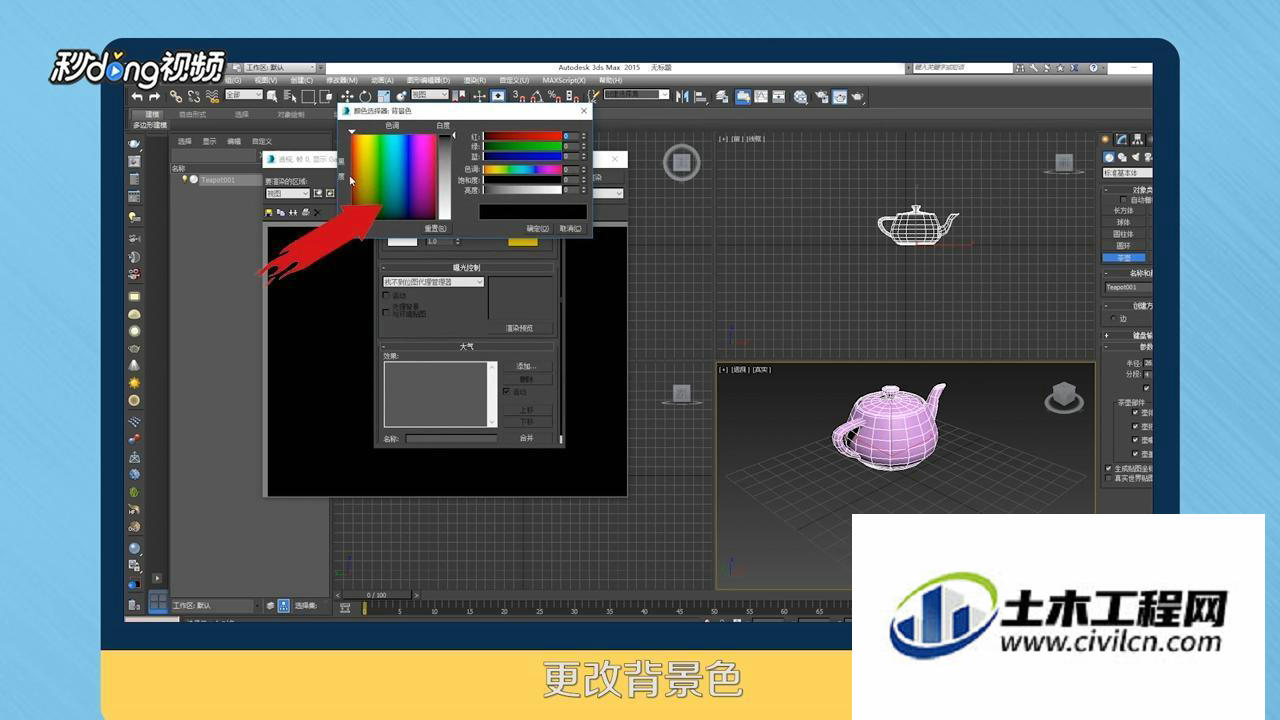The image size is (1280, 720).
Task: Click the Hue rainbow slider
Action: click(x=522, y=169)
